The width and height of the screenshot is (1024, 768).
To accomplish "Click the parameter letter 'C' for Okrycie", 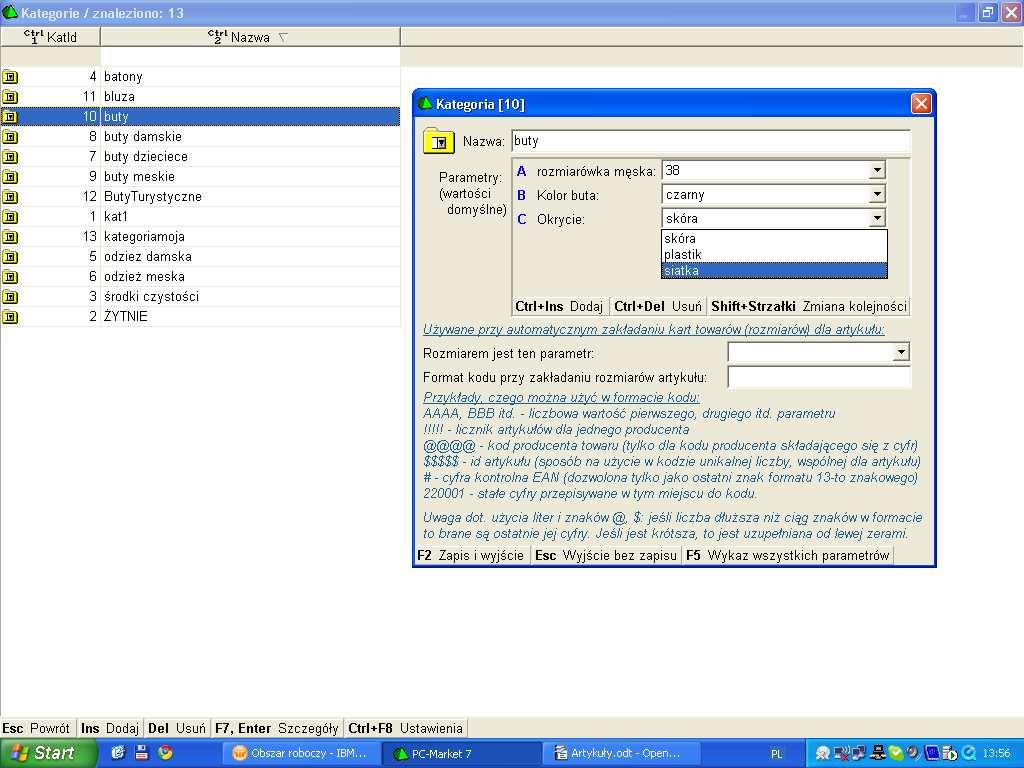I will [x=521, y=219].
